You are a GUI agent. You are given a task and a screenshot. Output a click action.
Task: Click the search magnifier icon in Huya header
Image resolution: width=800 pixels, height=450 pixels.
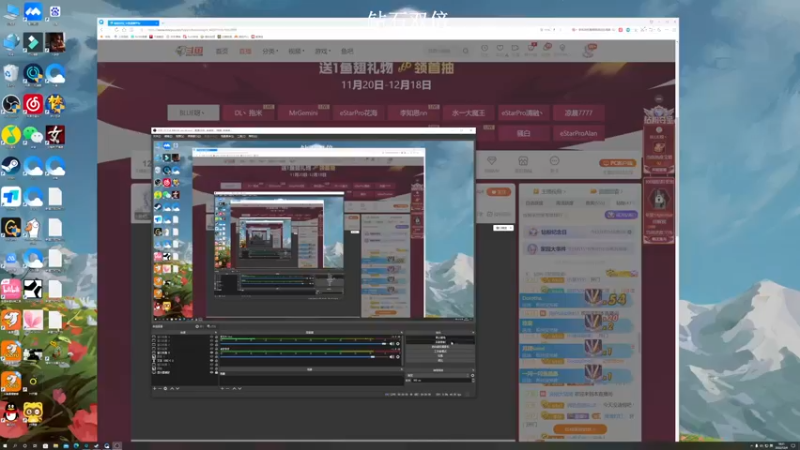click(466, 51)
